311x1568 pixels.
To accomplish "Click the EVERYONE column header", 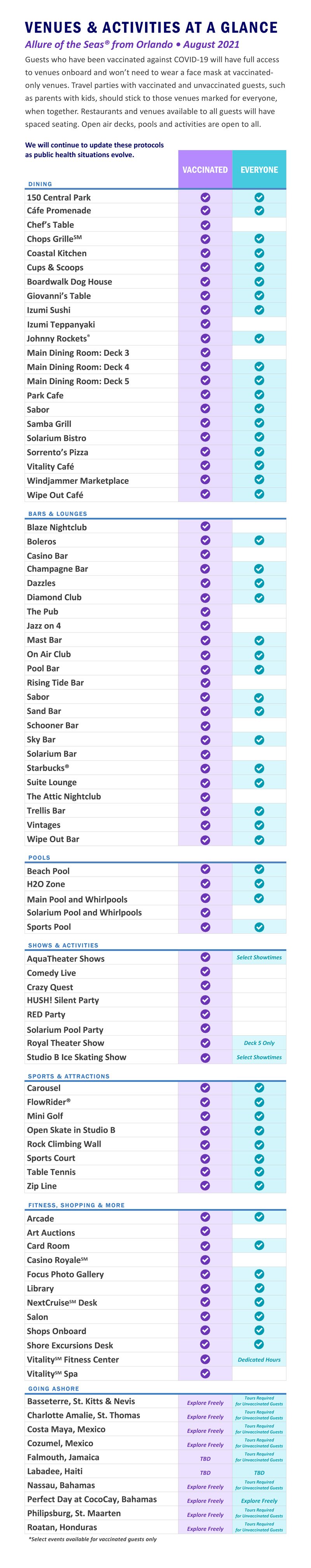I will [259, 170].
